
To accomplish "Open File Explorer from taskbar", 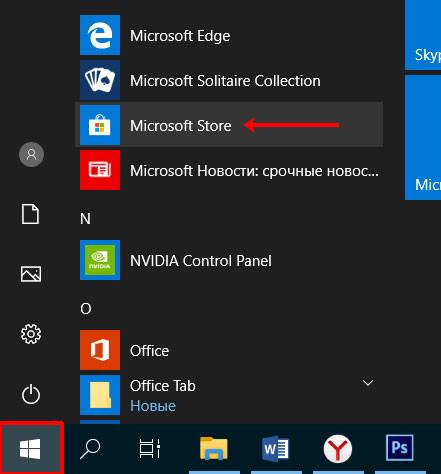I will pos(213,449).
